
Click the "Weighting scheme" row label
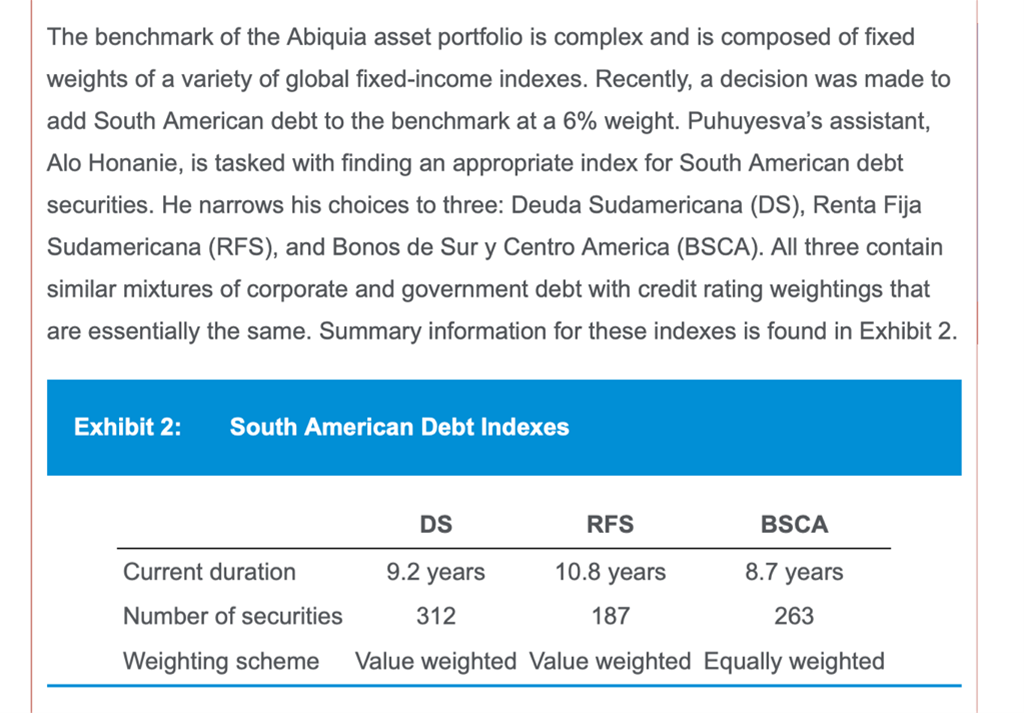(x=221, y=661)
